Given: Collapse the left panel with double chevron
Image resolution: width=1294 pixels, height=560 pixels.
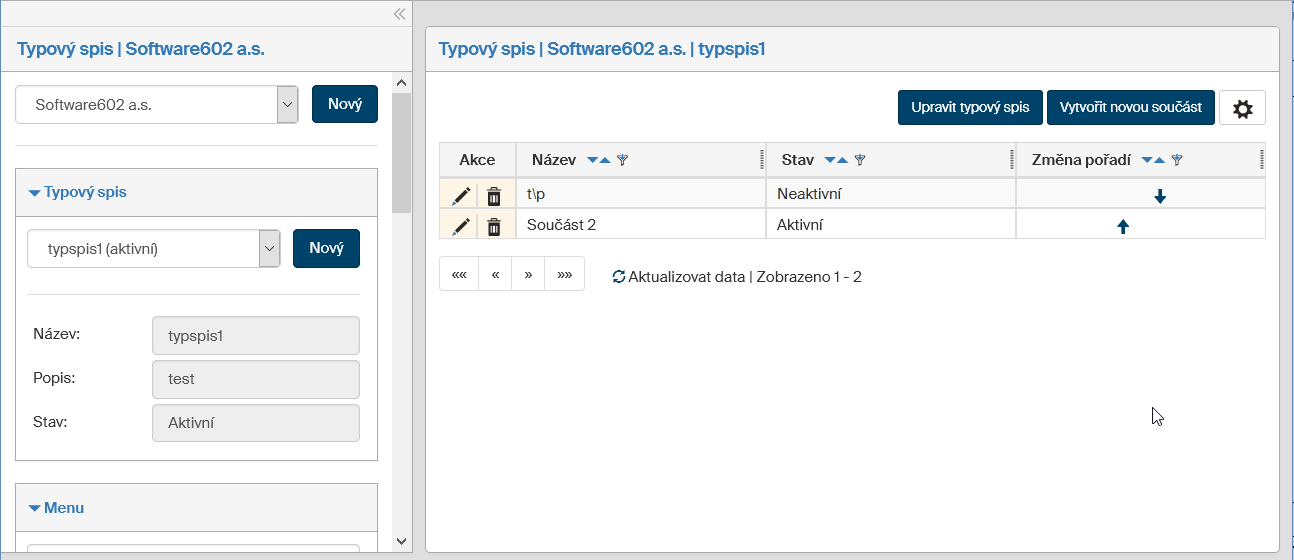Looking at the screenshot, I should pos(399,14).
